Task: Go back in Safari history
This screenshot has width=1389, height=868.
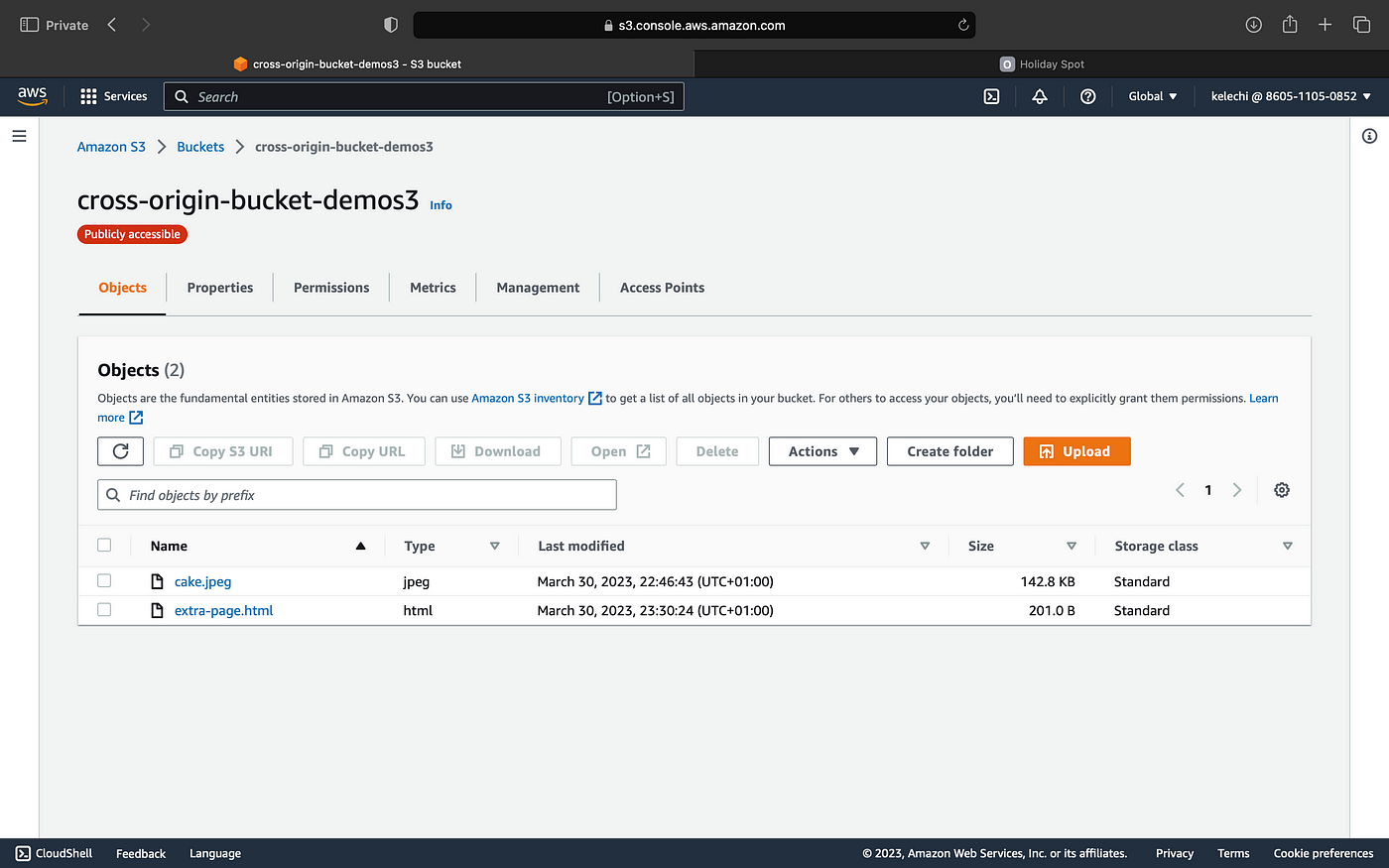Action: point(112,25)
